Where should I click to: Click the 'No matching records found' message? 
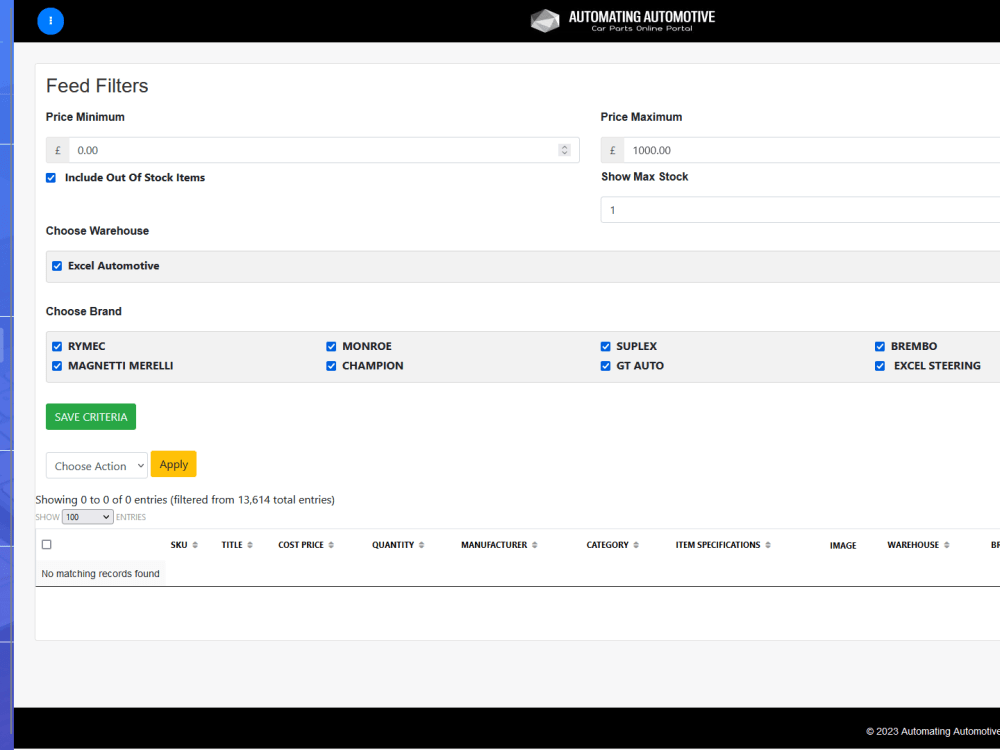(100, 574)
